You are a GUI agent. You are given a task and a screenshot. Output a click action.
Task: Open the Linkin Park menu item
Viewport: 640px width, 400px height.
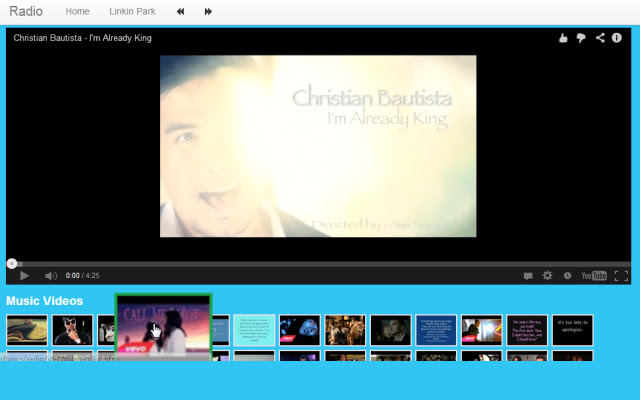132,11
